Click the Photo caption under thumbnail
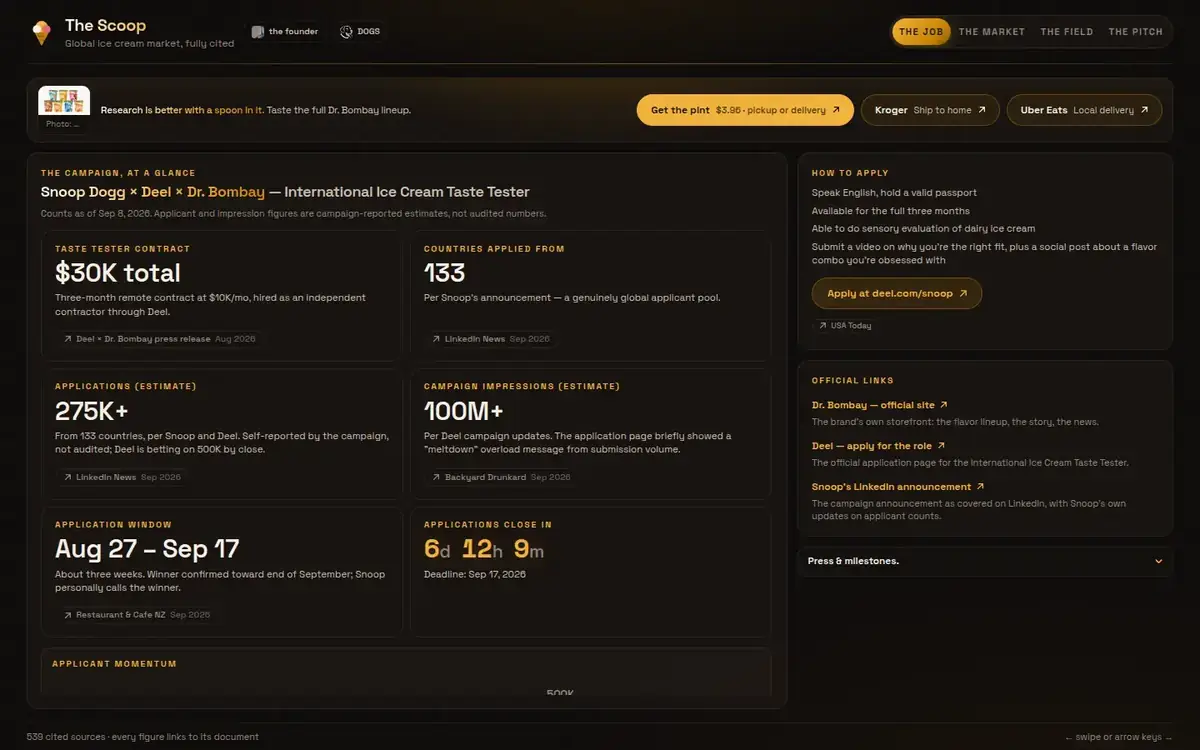This screenshot has height=750, width=1200. click(62, 125)
